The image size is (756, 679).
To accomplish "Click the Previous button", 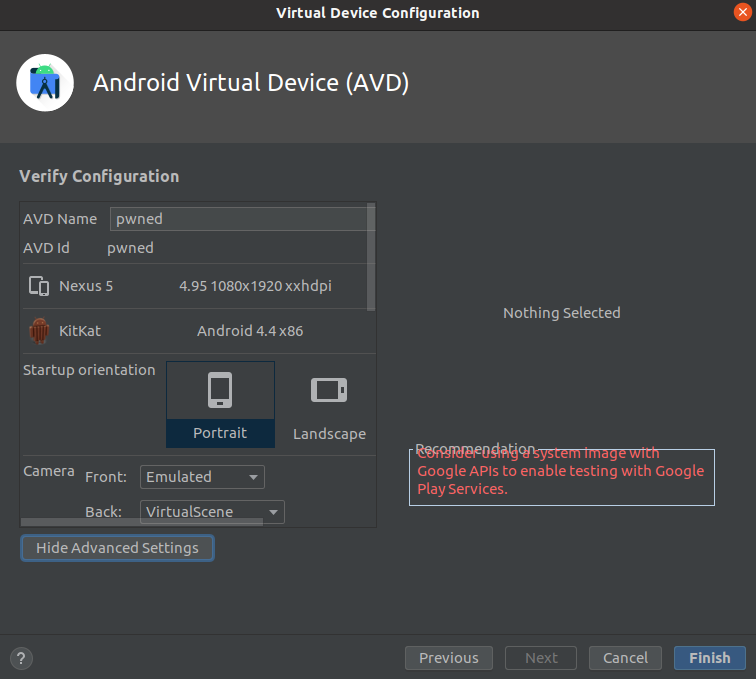I will point(449,658).
